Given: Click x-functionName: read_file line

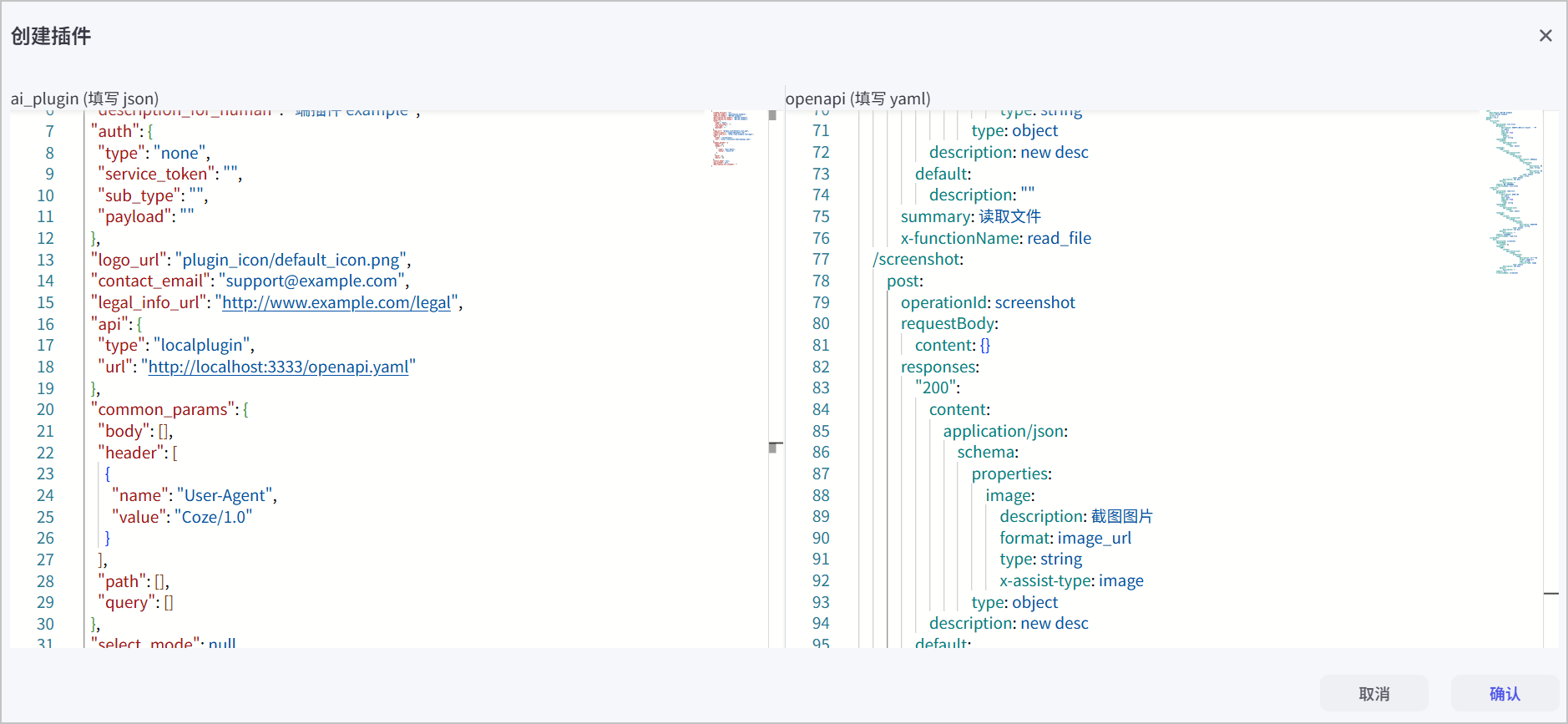Looking at the screenshot, I should pos(996,238).
